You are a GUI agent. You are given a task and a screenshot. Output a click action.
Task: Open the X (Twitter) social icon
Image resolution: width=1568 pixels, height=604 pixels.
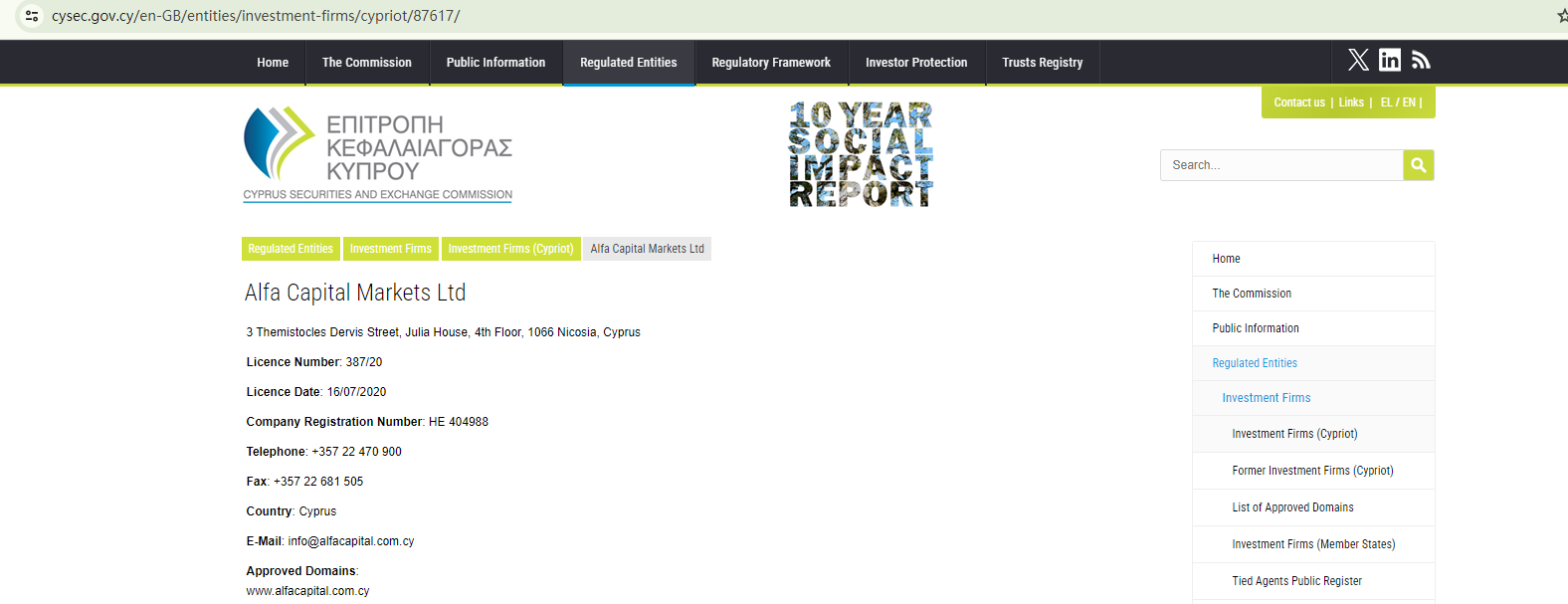(x=1358, y=61)
